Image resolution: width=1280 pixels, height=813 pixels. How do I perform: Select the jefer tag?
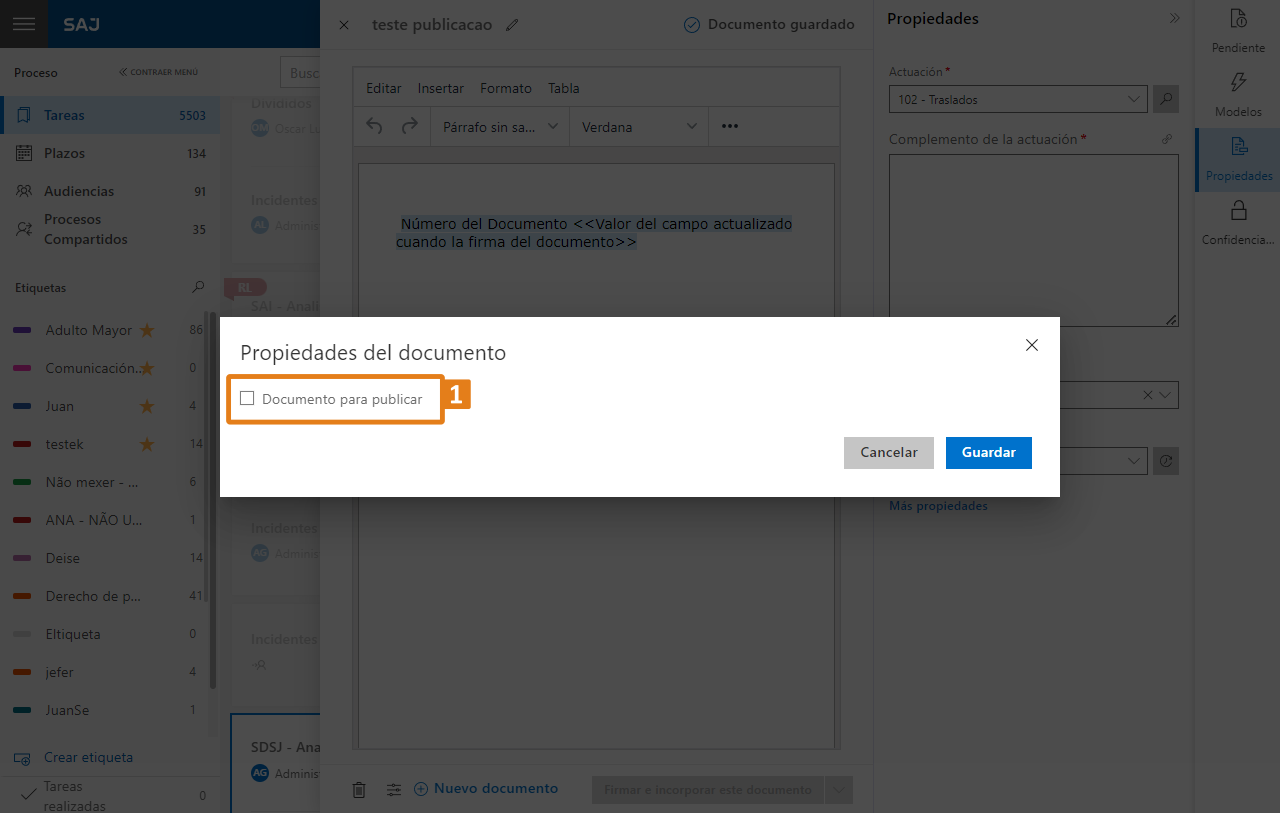(x=59, y=672)
